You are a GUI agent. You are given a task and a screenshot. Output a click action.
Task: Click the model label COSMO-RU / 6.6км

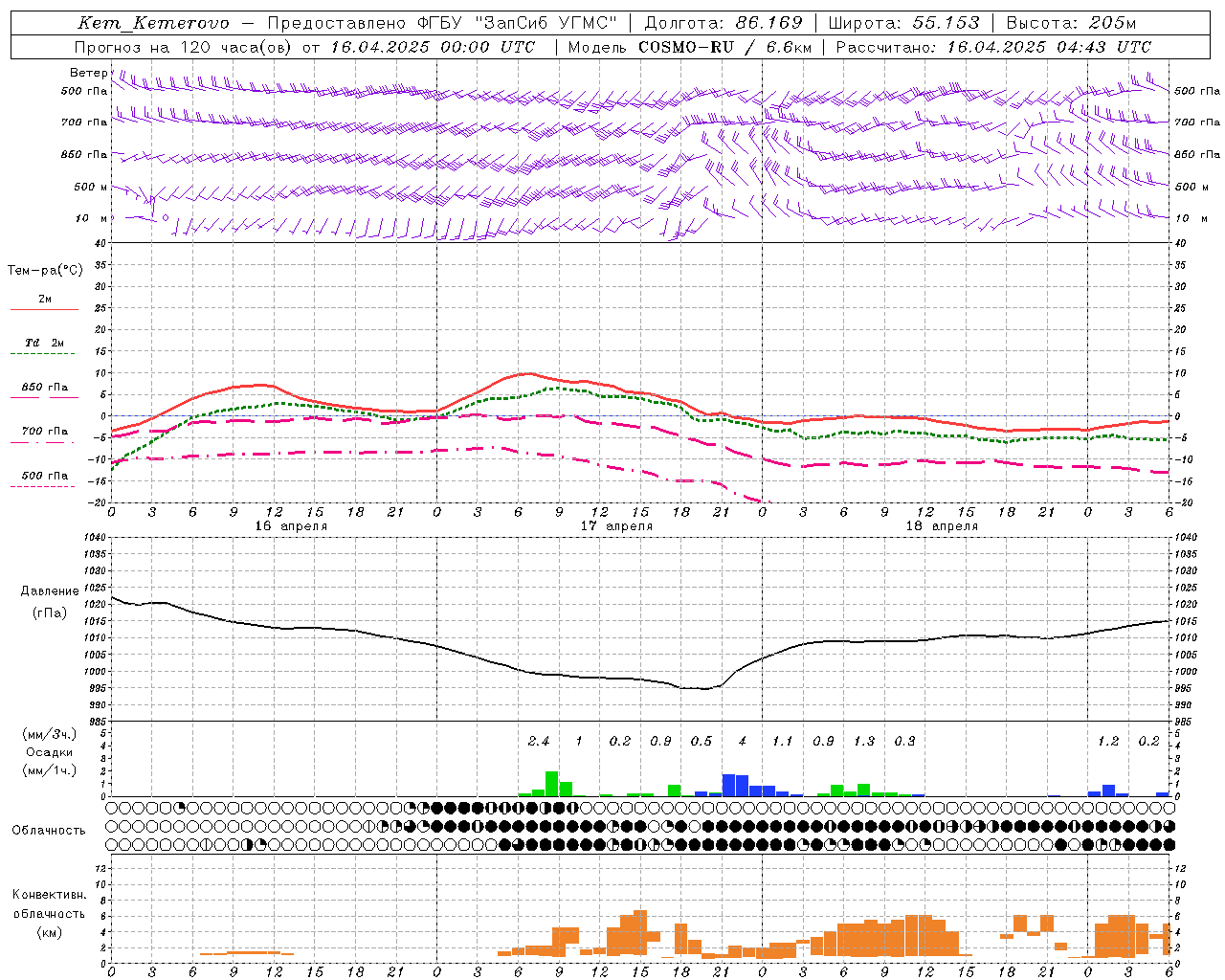[725, 47]
